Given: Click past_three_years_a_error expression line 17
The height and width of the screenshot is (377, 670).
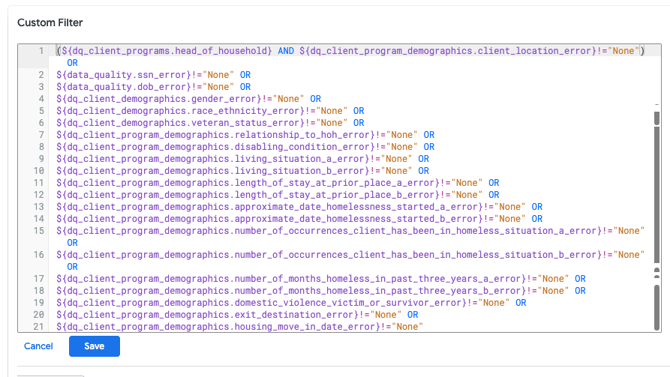Looking at the screenshot, I should 312,278.
